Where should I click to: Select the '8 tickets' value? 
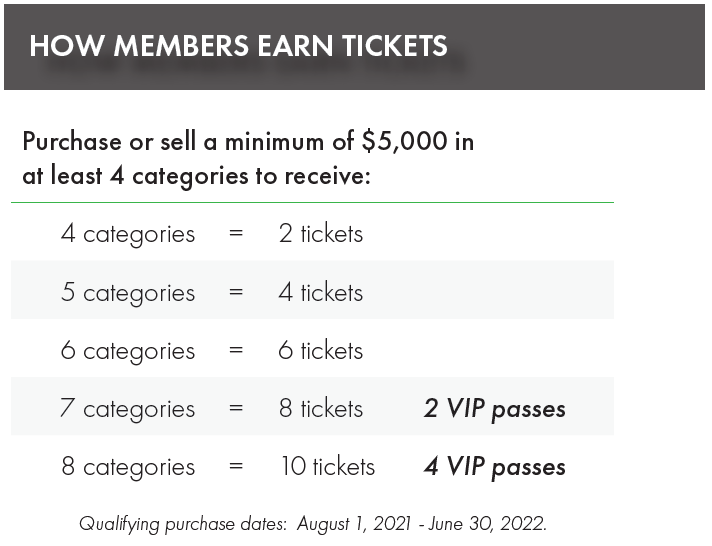pyautogui.click(x=321, y=408)
